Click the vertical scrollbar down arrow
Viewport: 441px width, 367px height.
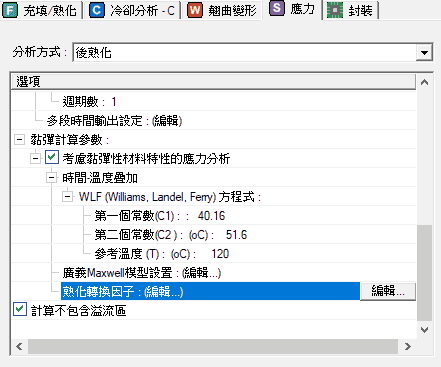tap(424, 330)
